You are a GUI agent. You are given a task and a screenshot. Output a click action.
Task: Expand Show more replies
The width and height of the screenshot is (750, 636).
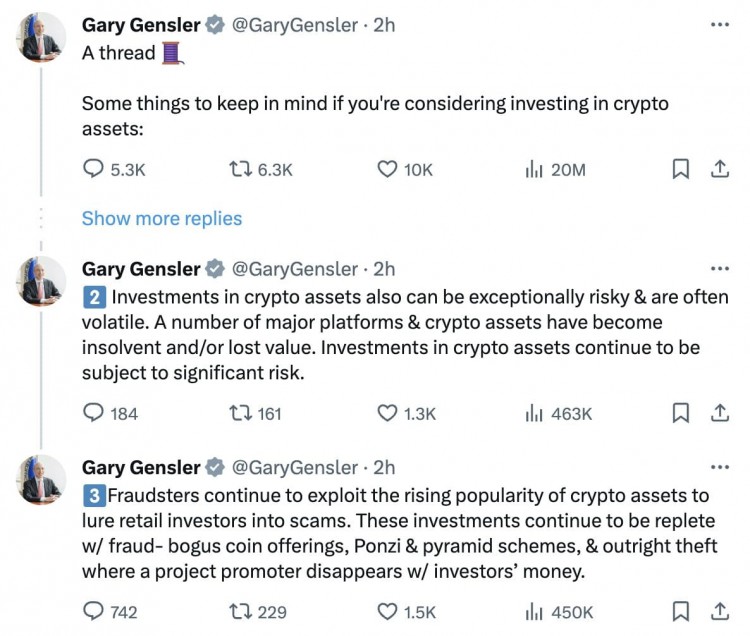(x=162, y=218)
